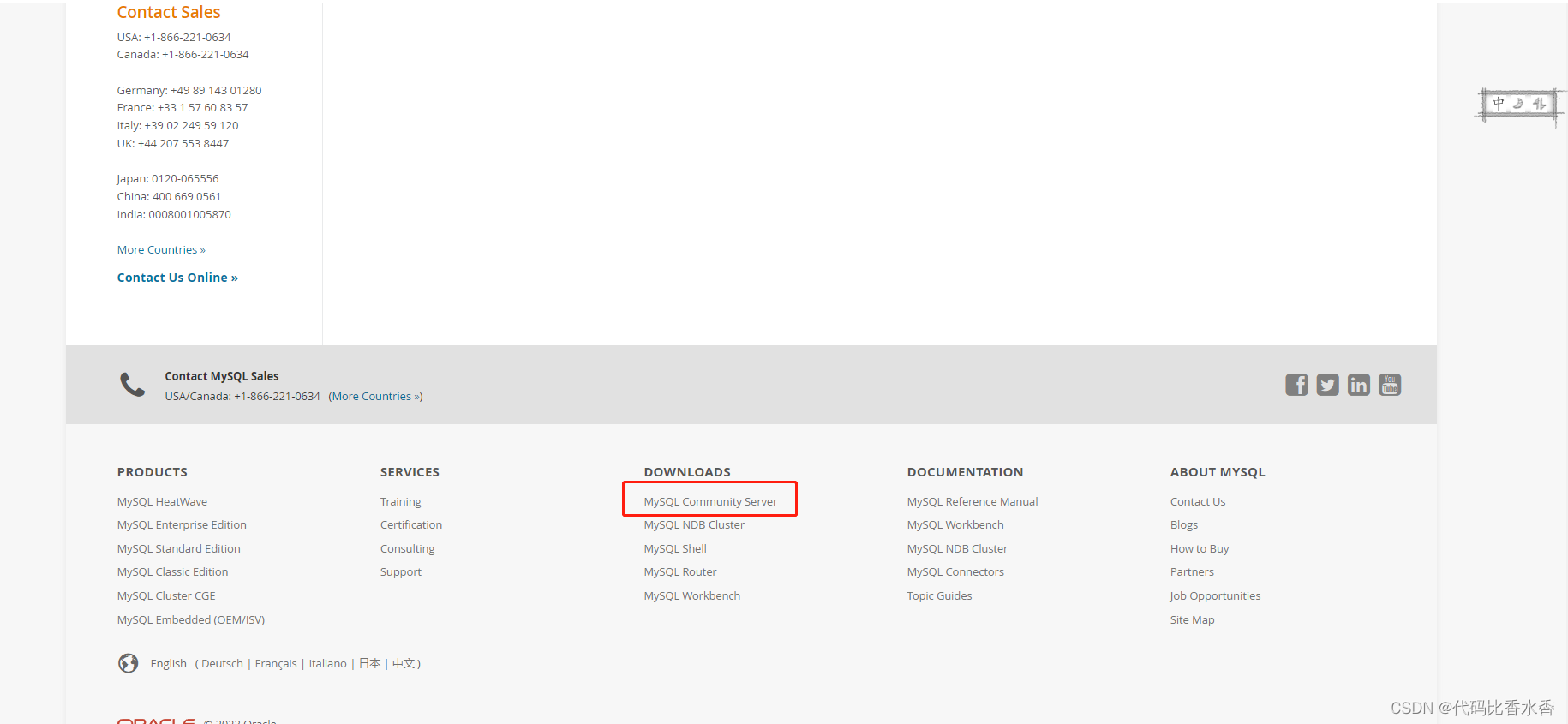Click the globe language icon

[x=129, y=663]
